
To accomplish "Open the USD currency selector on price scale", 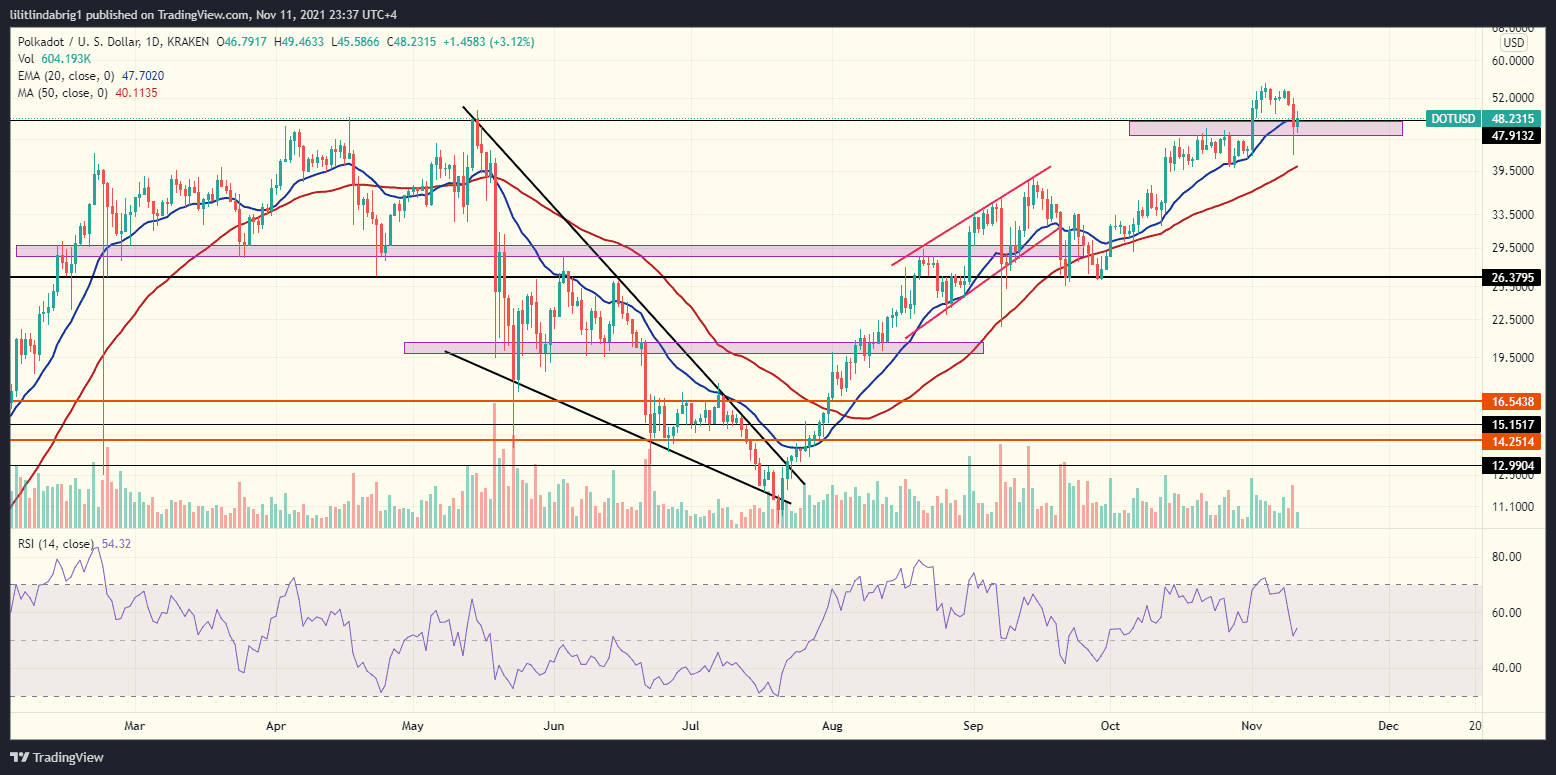I will click(1513, 42).
